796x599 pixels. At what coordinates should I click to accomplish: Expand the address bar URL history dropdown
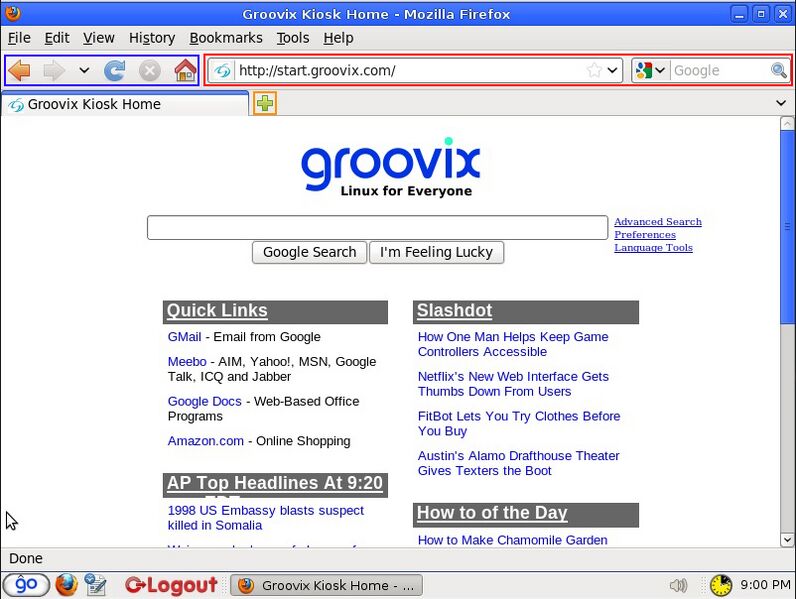613,70
